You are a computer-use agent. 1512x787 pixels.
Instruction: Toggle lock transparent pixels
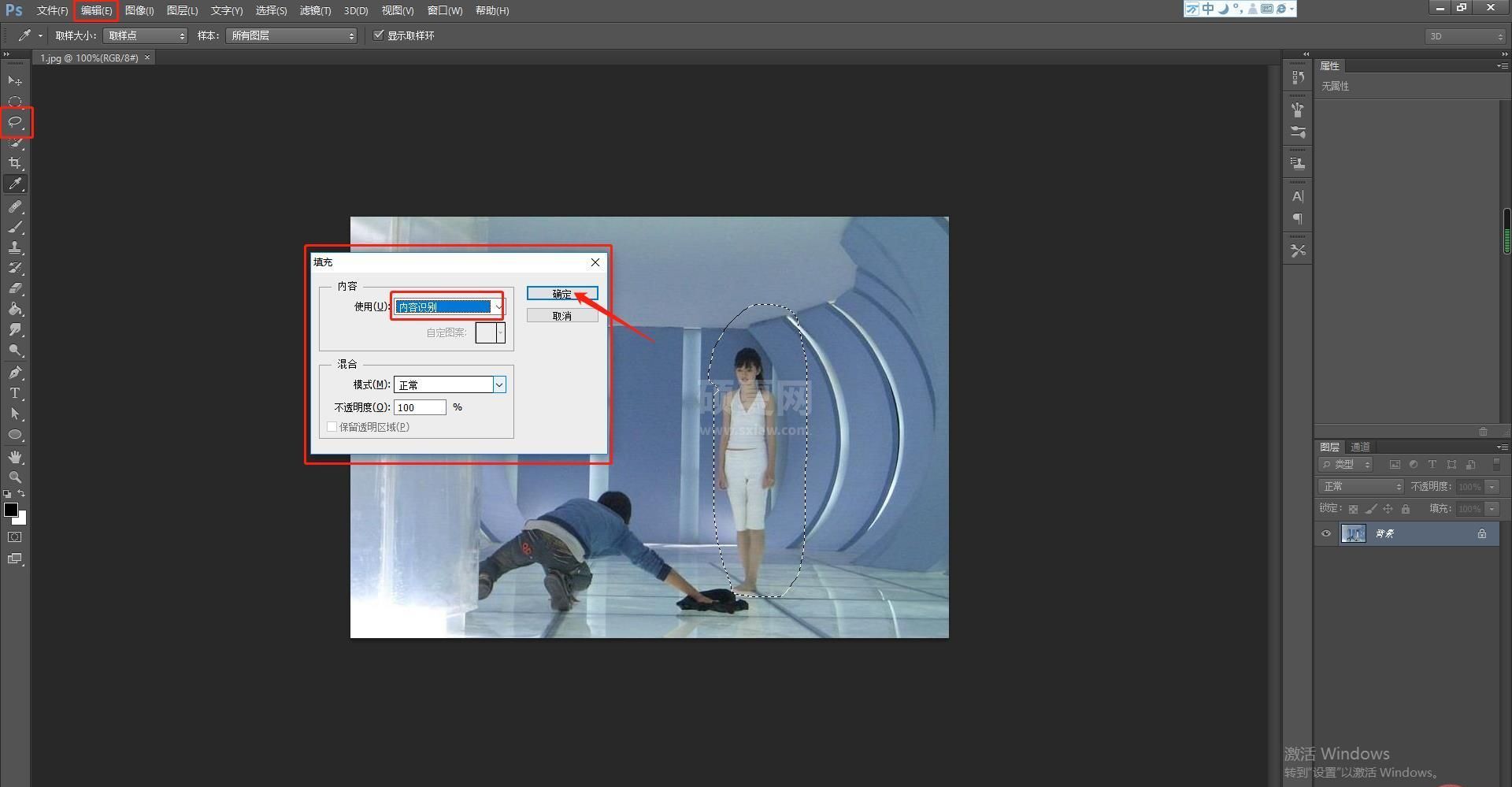point(1353,509)
